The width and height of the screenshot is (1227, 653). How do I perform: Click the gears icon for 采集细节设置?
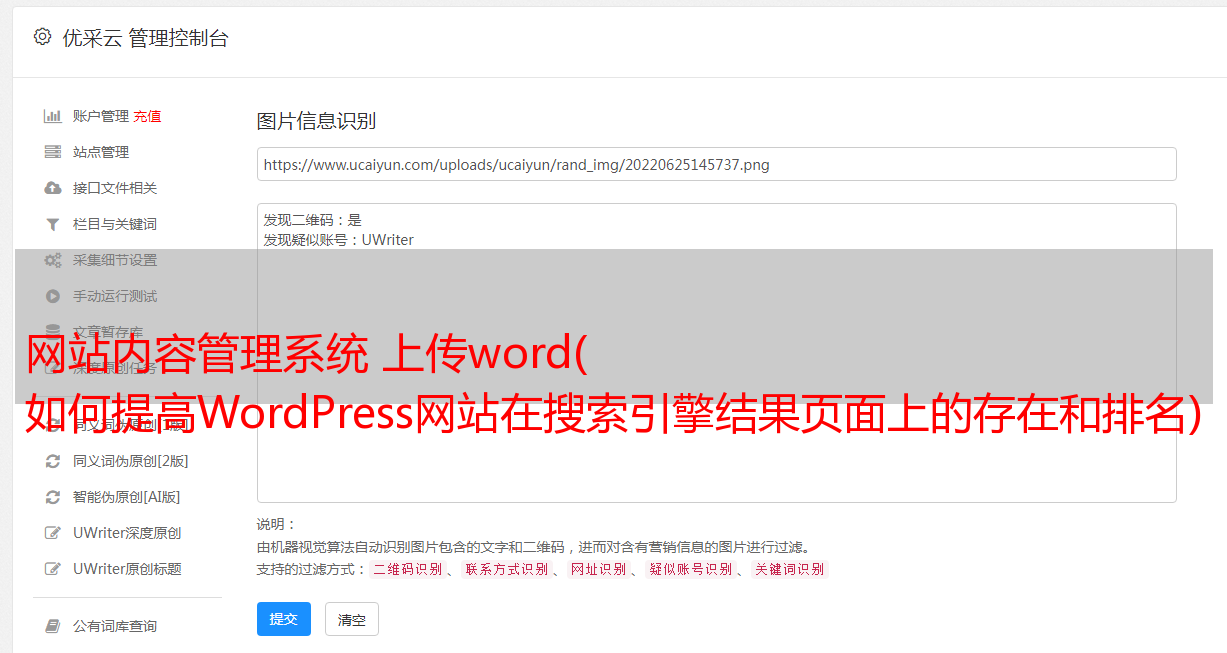tap(53, 260)
